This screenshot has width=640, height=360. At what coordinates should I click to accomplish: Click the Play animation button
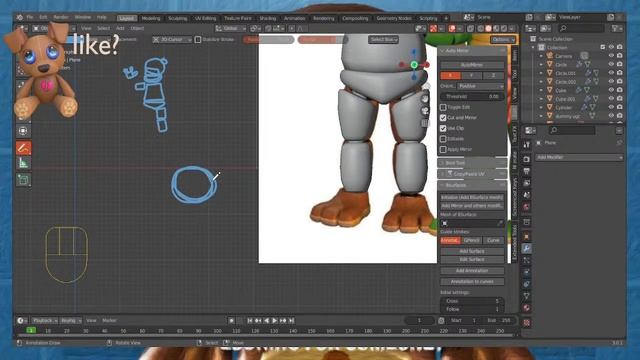pyautogui.click(x=275, y=321)
